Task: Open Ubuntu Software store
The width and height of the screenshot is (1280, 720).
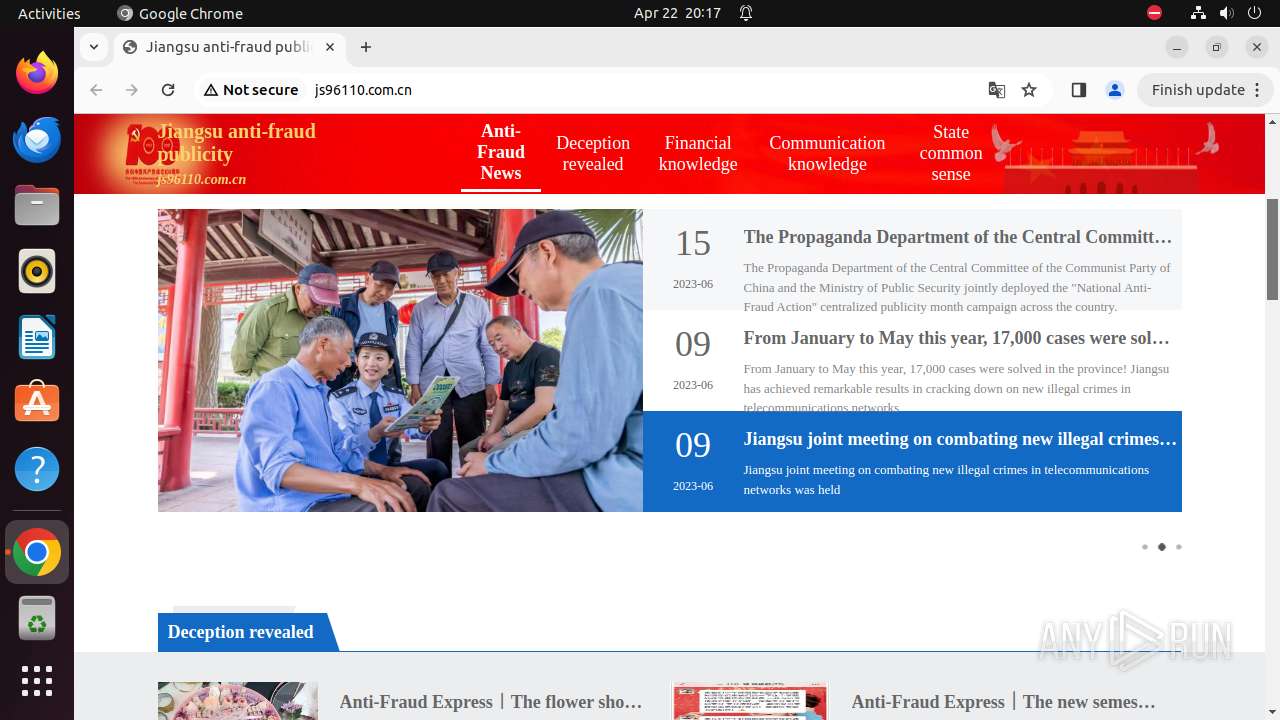Action: point(37,403)
